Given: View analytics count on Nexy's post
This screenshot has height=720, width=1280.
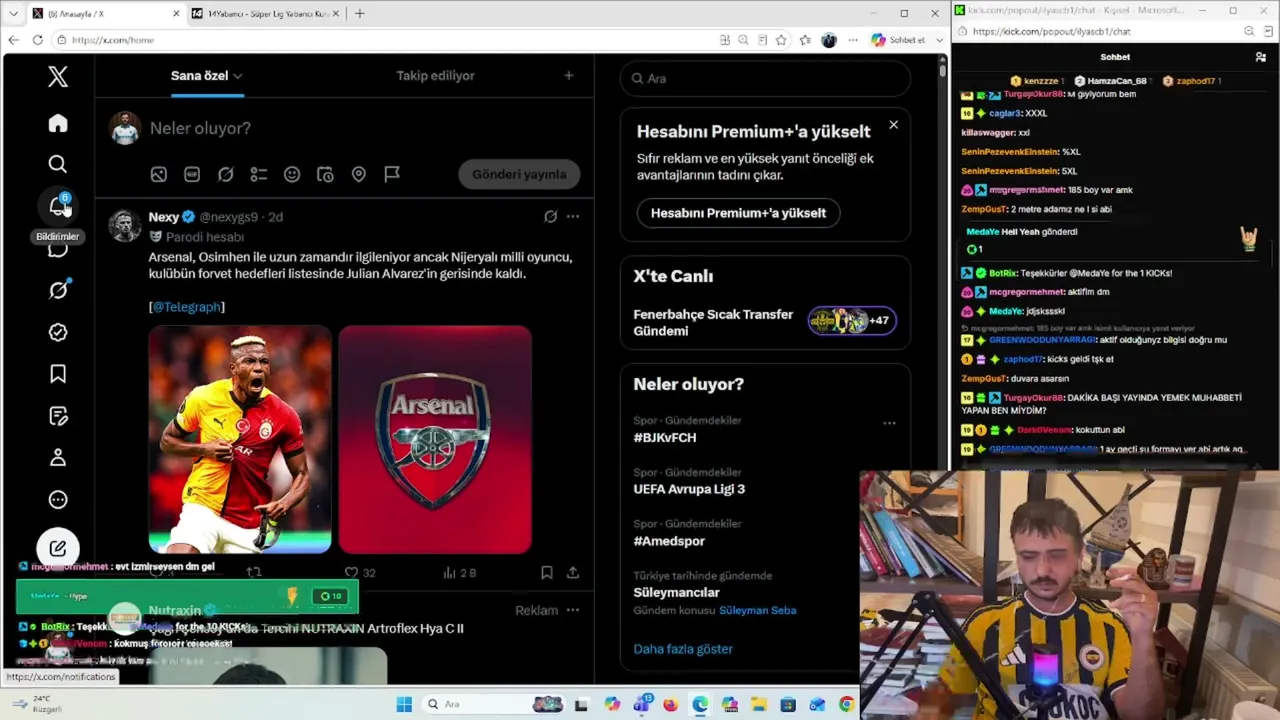Looking at the screenshot, I should pyautogui.click(x=460, y=573).
